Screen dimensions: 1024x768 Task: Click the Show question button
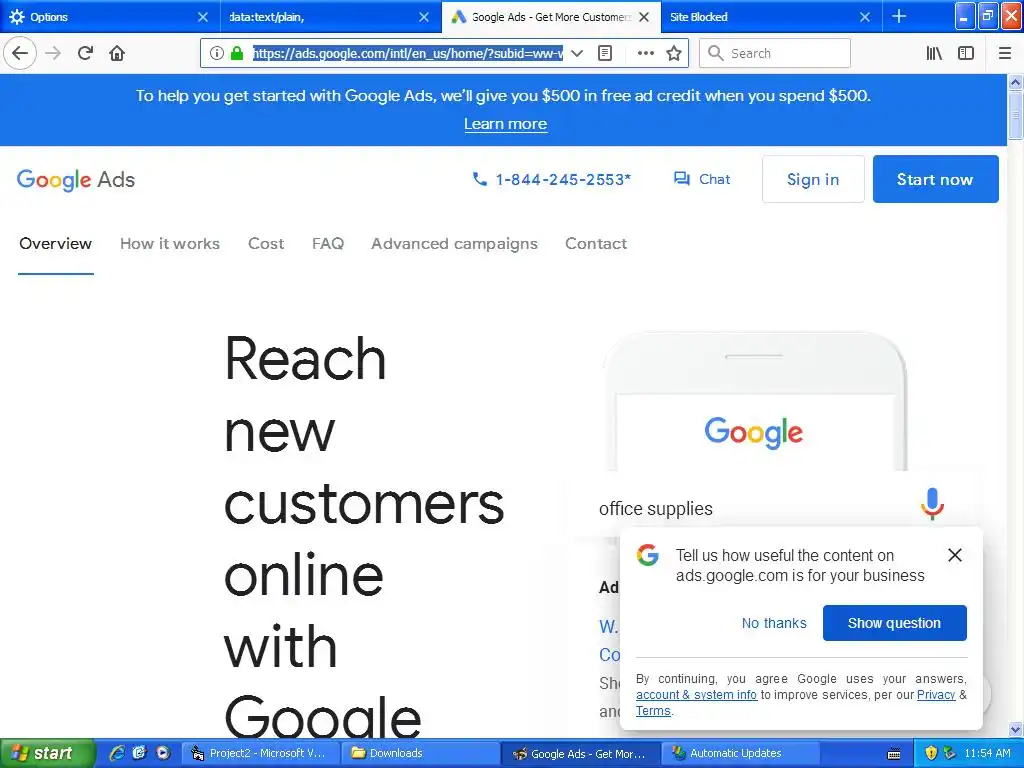point(895,623)
